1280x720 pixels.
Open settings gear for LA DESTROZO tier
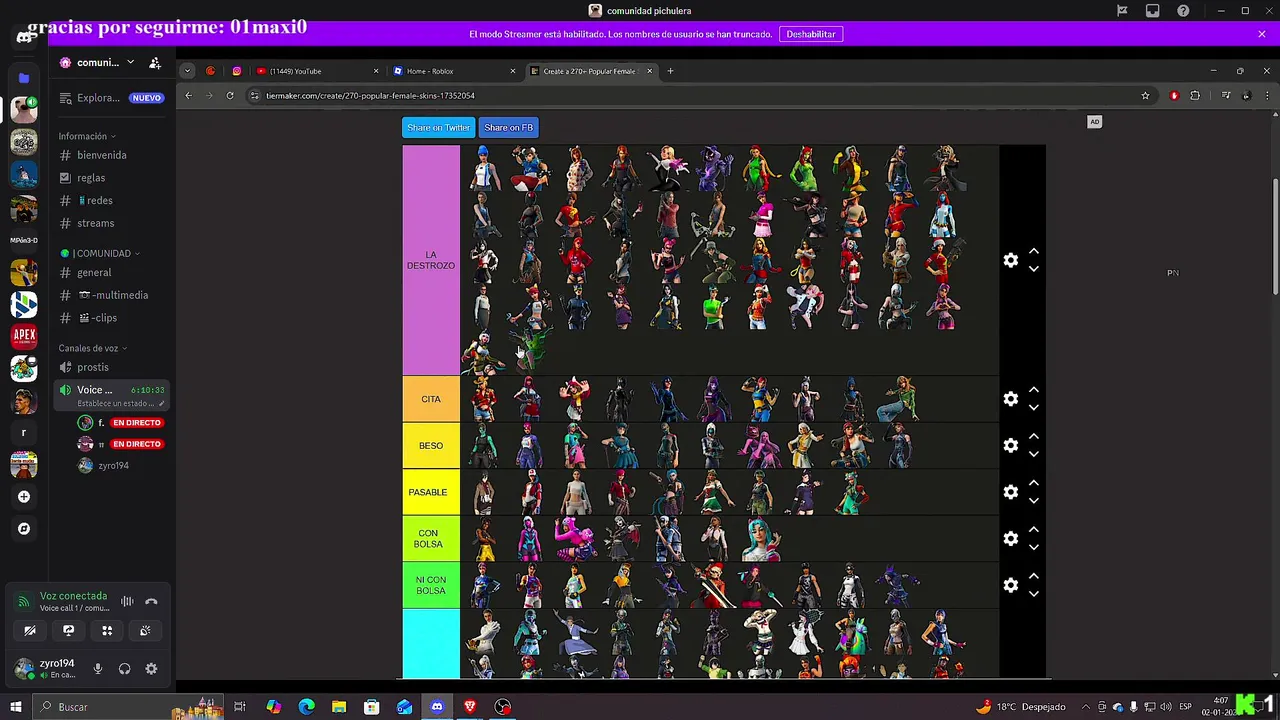click(x=1011, y=260)
